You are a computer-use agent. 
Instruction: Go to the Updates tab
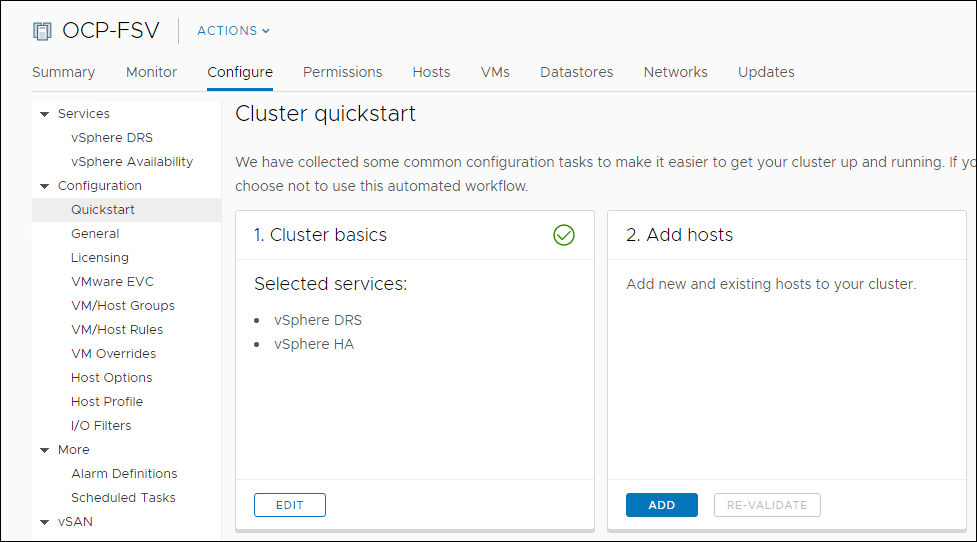766,72
